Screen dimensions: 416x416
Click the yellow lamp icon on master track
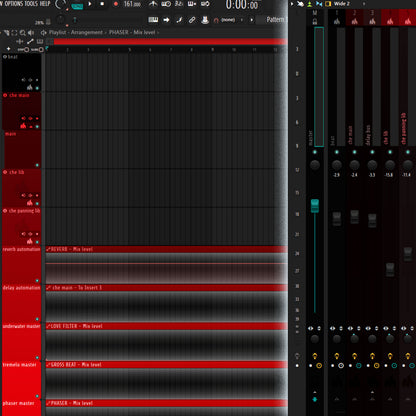click(x=315, y=356)
